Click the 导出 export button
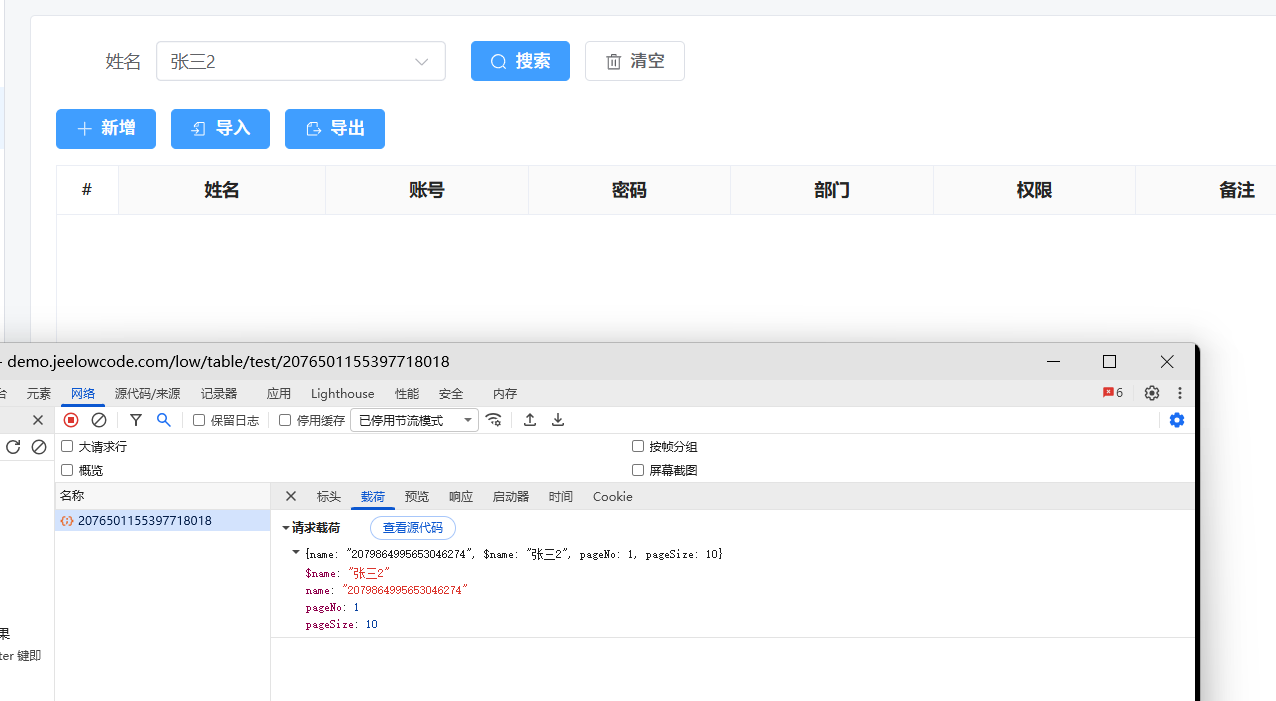Screen dimensions: 1276x701 (335, 129)
